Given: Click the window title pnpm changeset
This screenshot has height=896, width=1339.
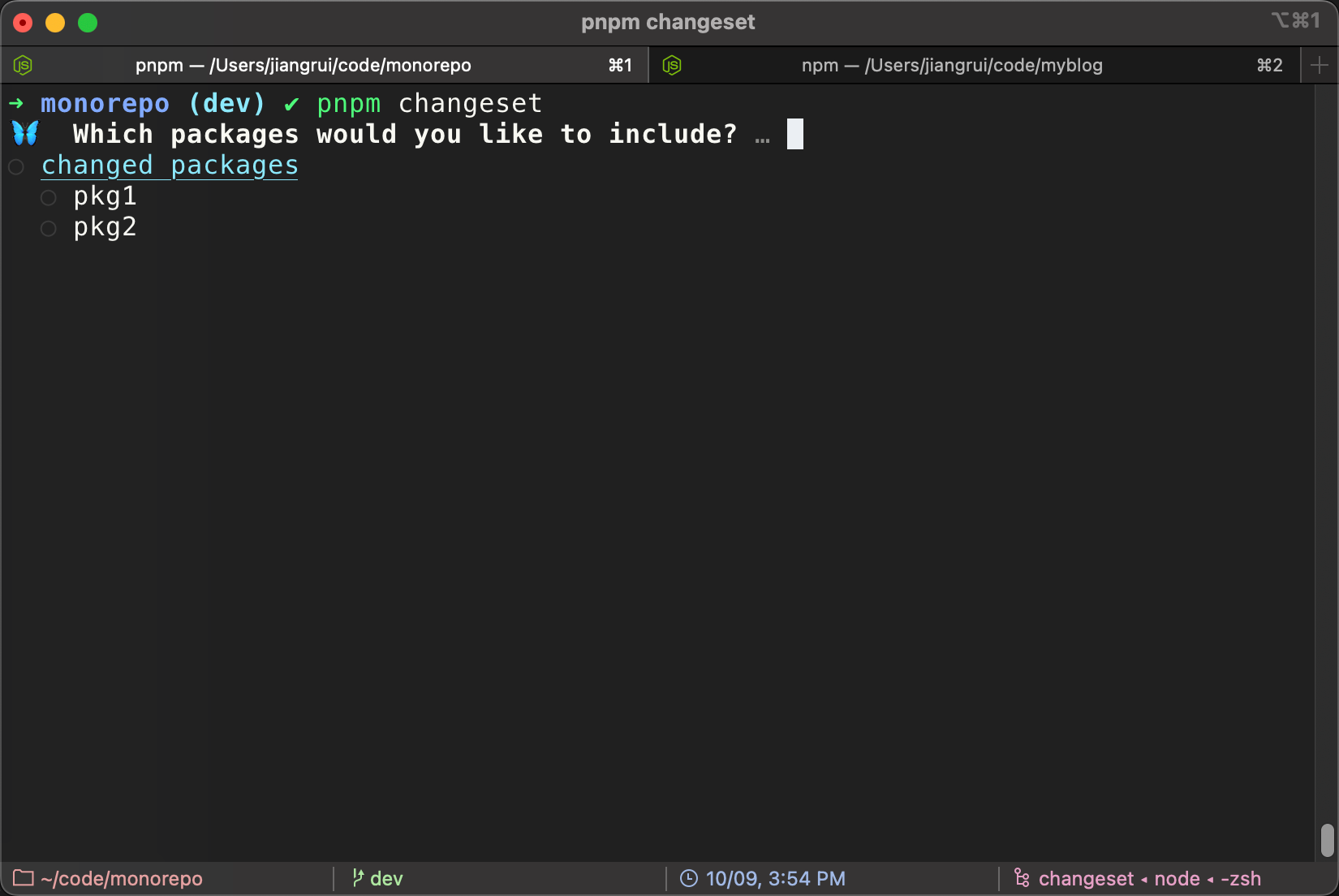Looking at the screenshot, I should (x=668, y=22).
